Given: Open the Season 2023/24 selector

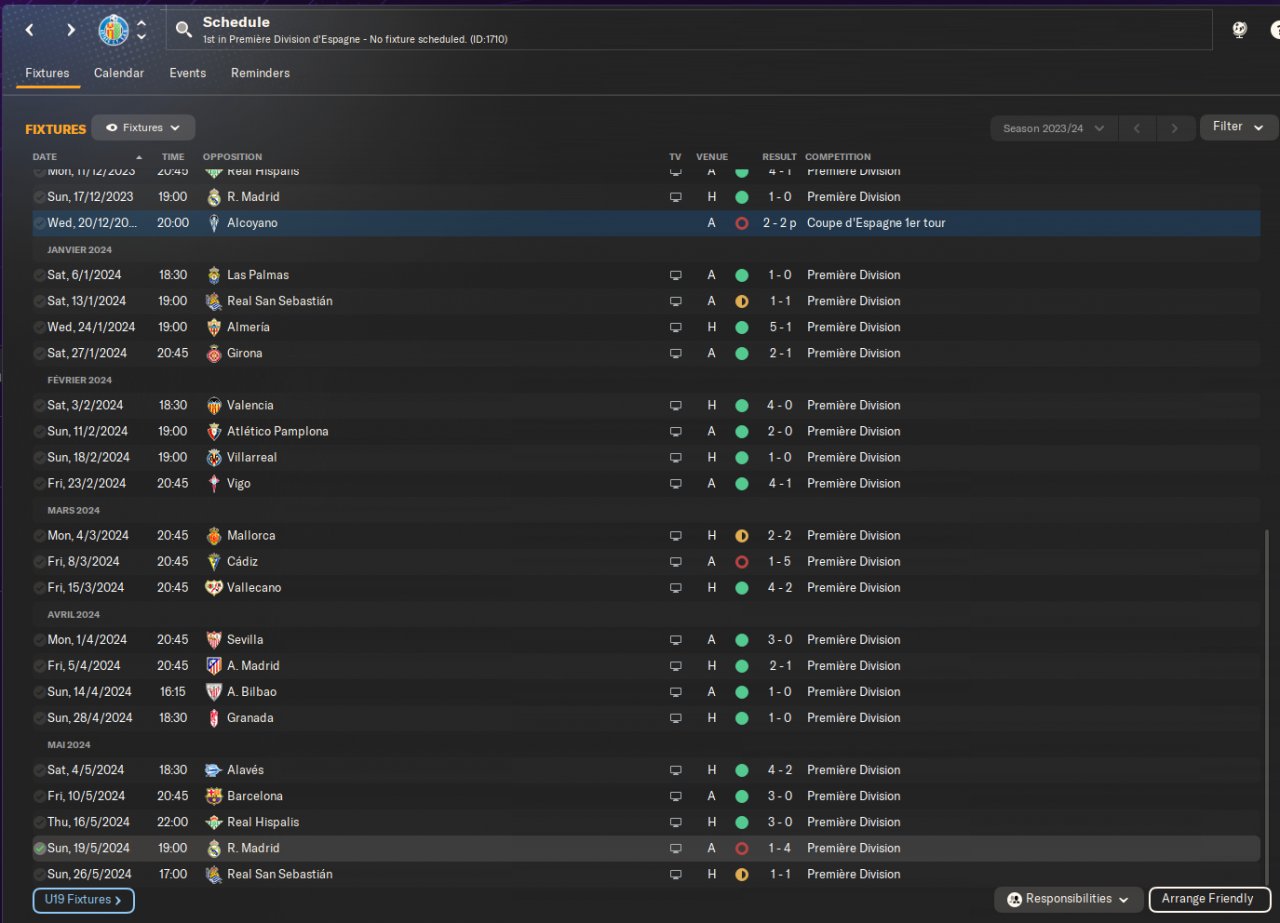Looking at the screenshot, I should coord(1054,128).
